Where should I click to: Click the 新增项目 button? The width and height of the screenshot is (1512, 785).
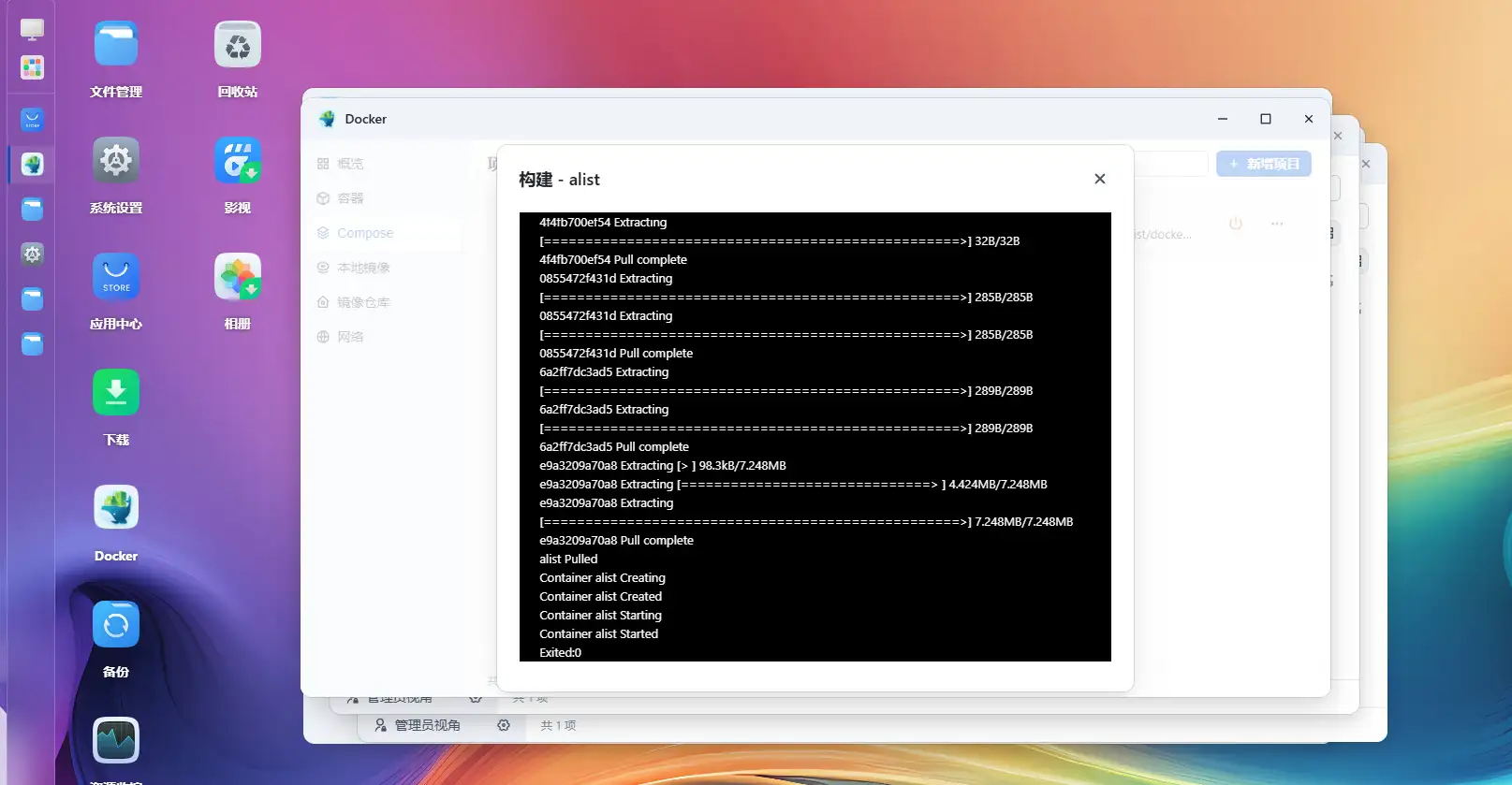tap(1263, 164)
